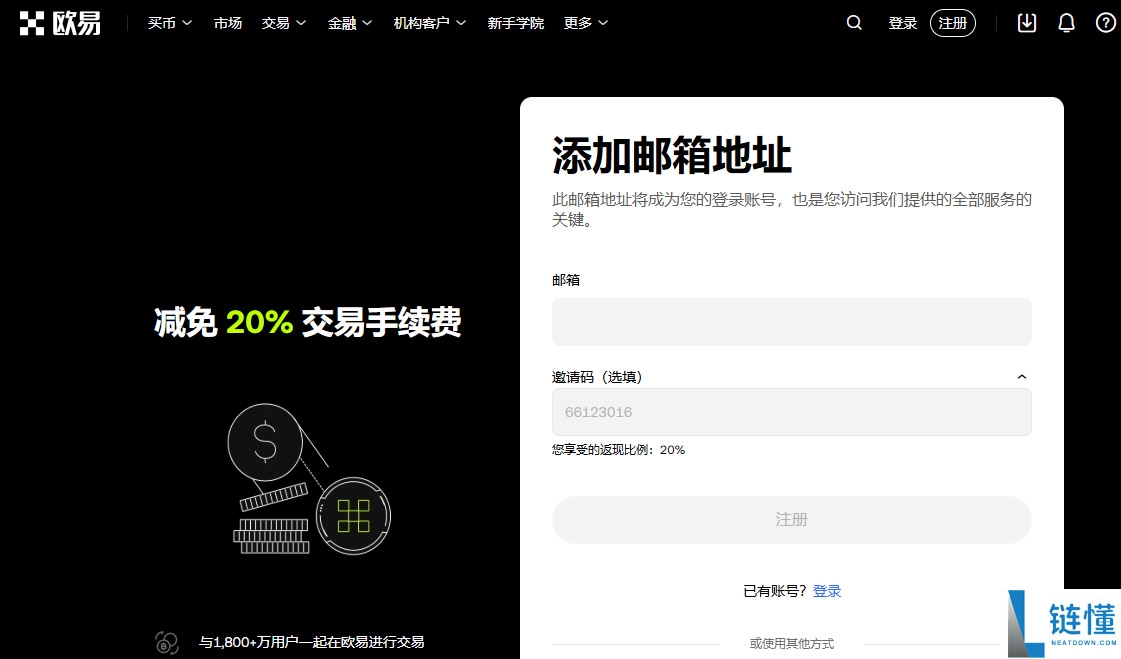Image resolution: width=1121 pixels, height=659 pixels.
Task: Open the search icon in the top bar
Action: 853,22
